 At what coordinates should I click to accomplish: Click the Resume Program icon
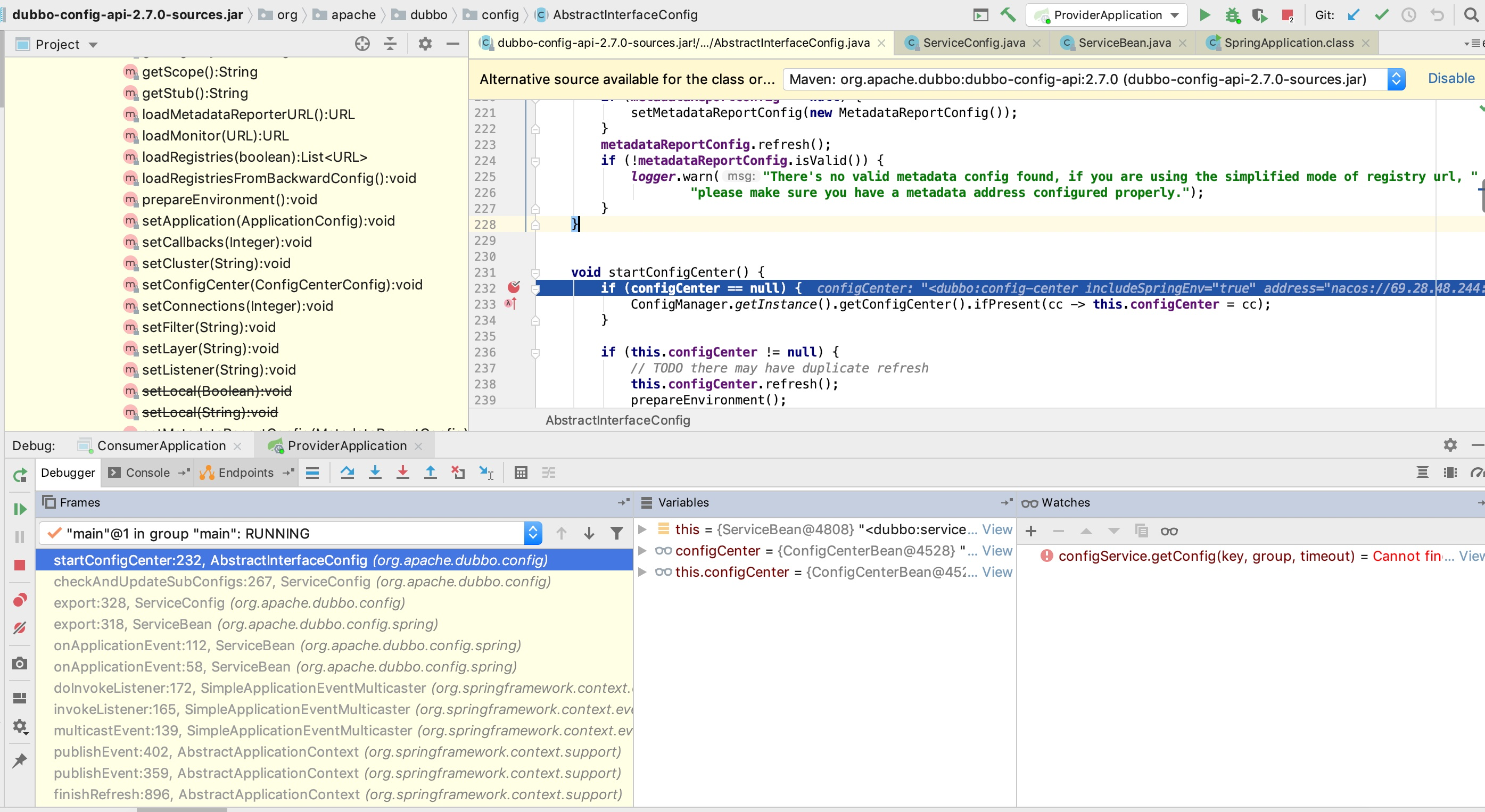[20, 509]
